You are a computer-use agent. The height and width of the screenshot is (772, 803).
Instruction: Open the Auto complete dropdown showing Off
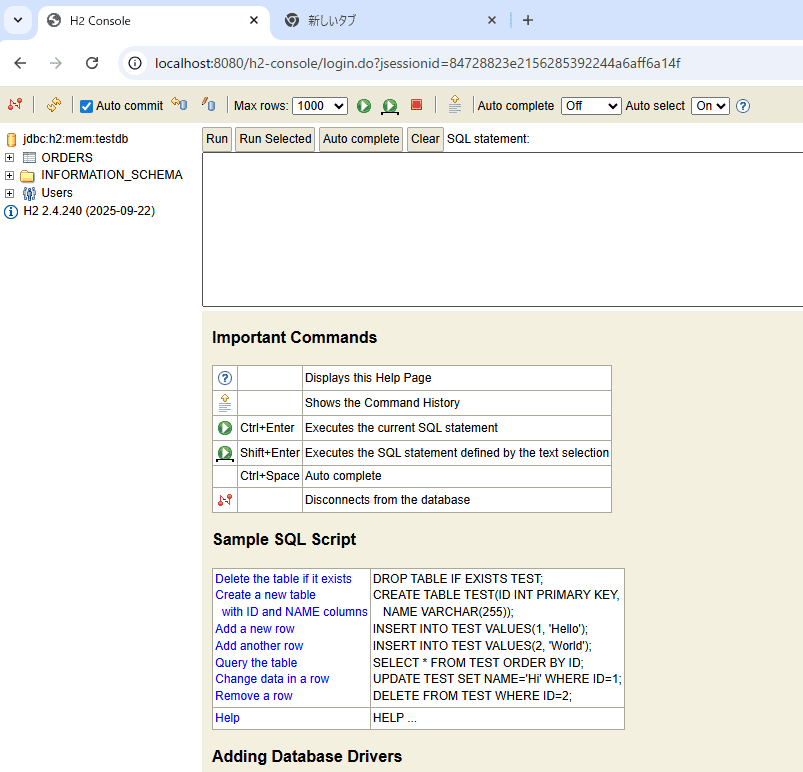click(591, 106)
